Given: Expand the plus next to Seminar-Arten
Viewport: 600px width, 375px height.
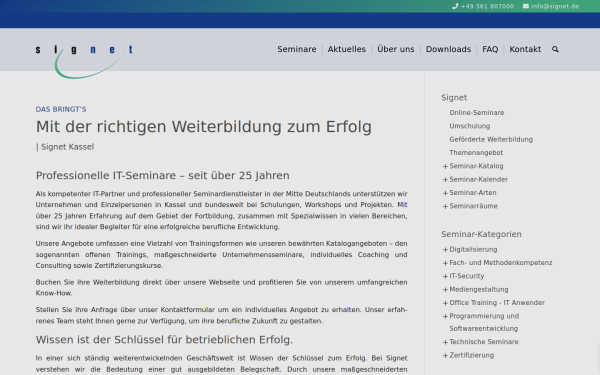Looking at the screenshot, I should point(445,193).
